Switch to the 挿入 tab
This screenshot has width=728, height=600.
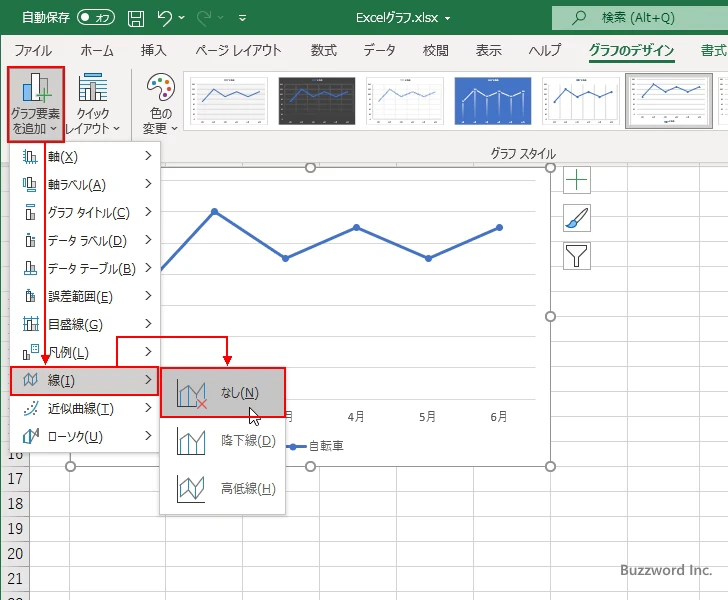[154, 50]
